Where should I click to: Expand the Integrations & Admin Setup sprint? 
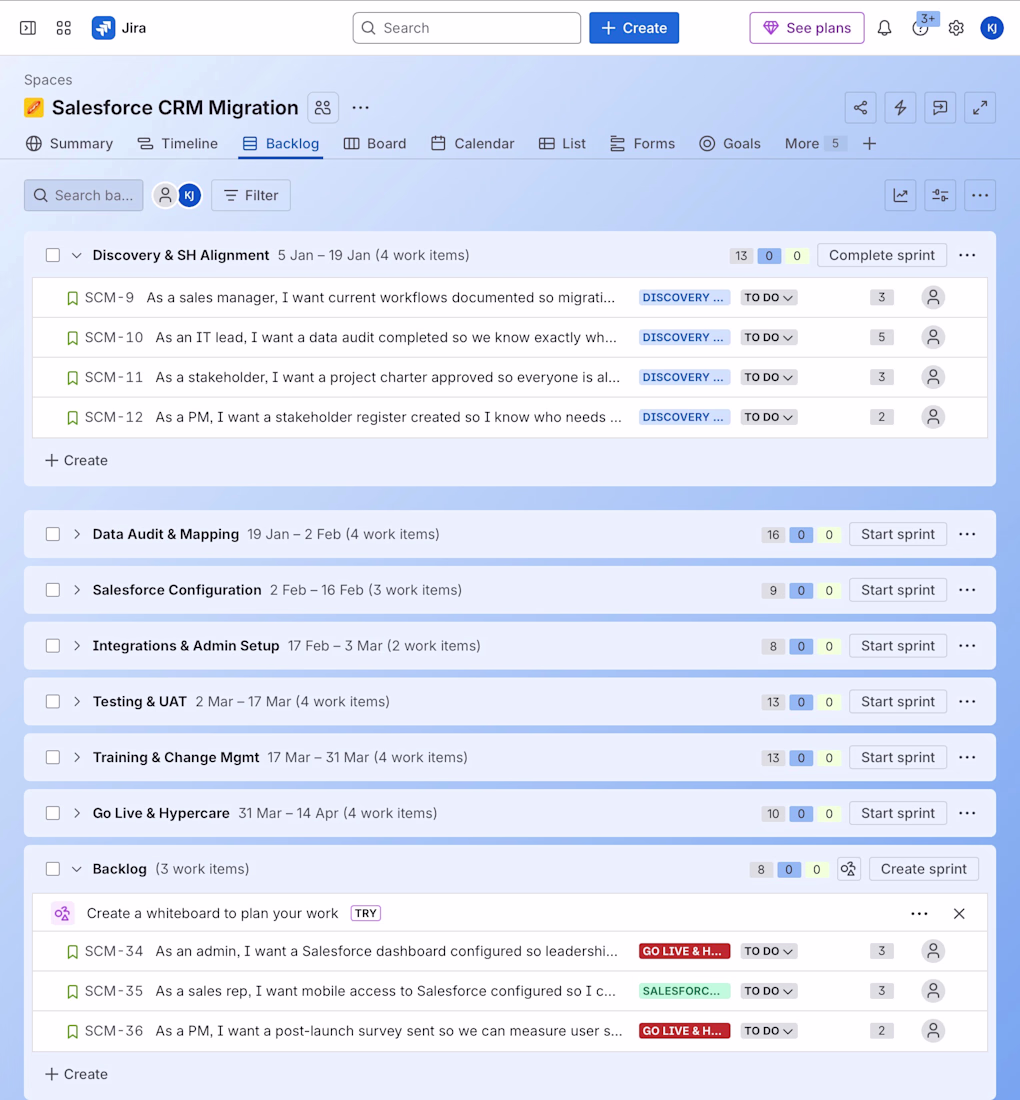[76, 645]
